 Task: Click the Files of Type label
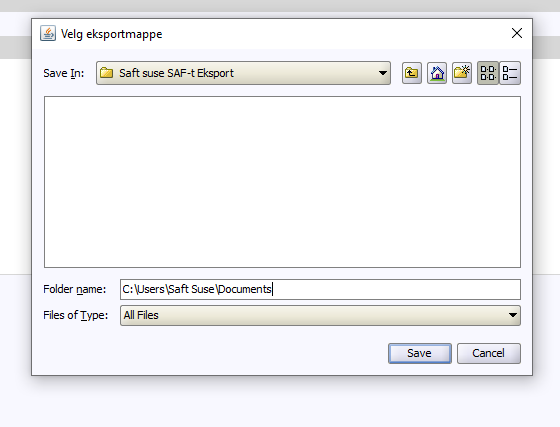(x=75, y=315)
